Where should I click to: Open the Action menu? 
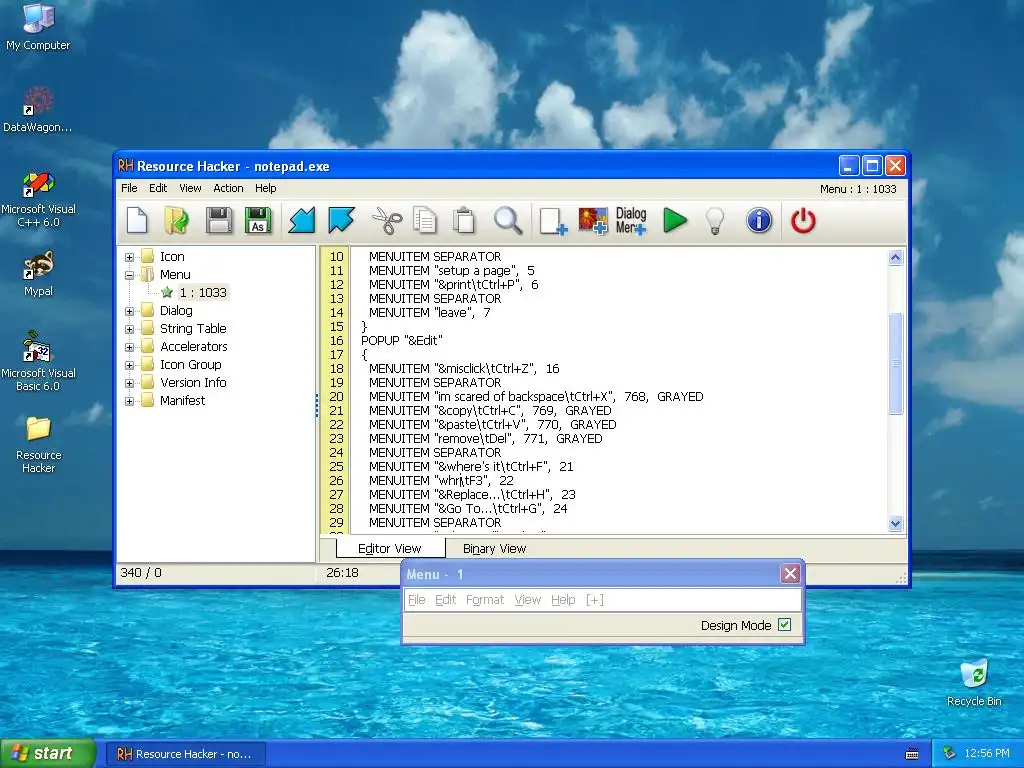(x=228, y=188)
